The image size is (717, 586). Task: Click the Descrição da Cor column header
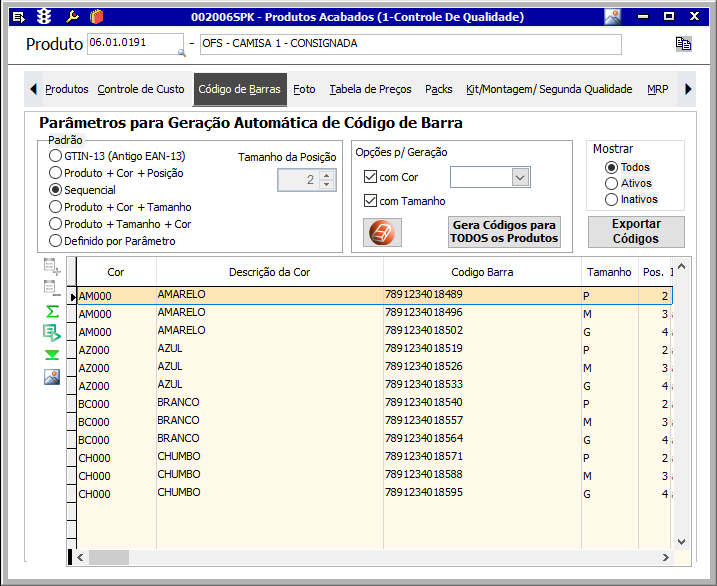click(x=269, y=272)
